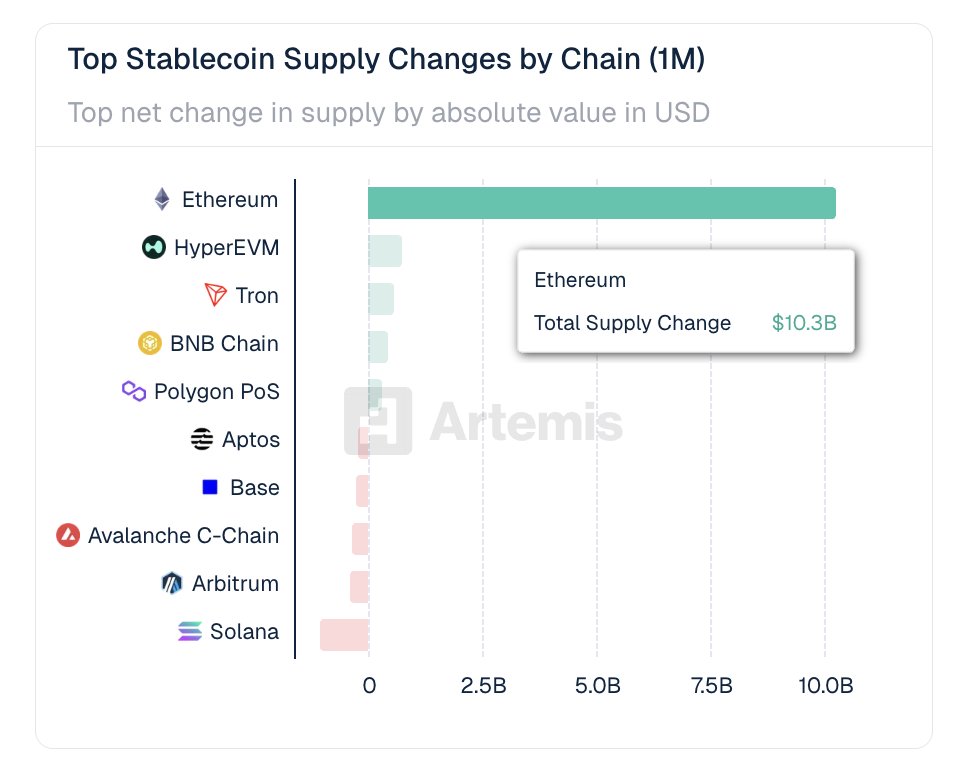Click the $10.3B value in tooltip
Image resolution: width=968 pixels, height=776 pixels.
804,323
